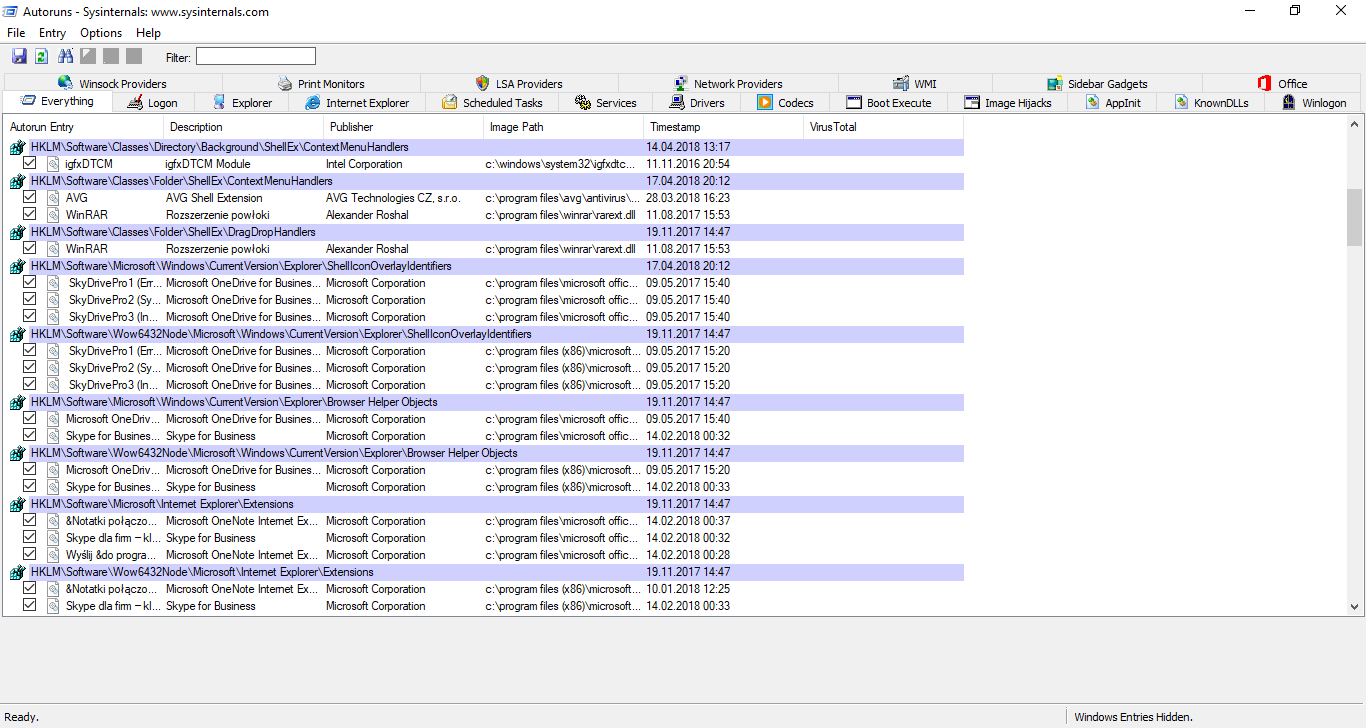This screenshot has width=1366, height=728.
Task: Click the '28.03.2018 16:23' timestamp cell
Action: (x=688, y=198)
